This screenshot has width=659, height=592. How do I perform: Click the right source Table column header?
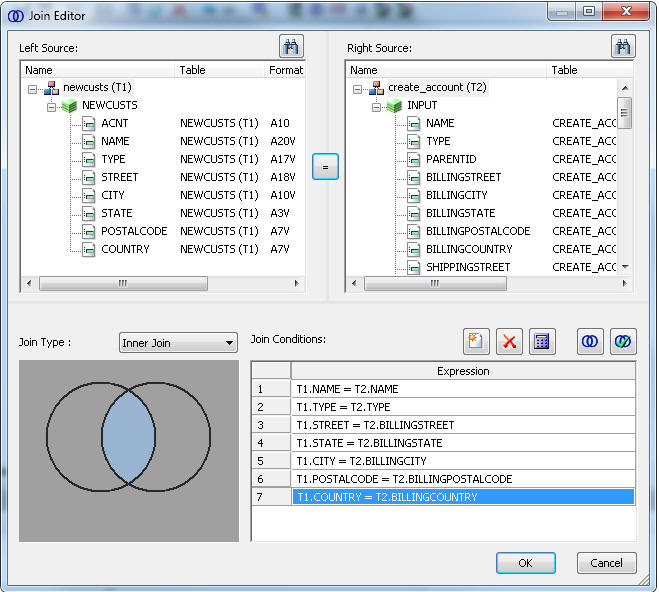(589, 70)
